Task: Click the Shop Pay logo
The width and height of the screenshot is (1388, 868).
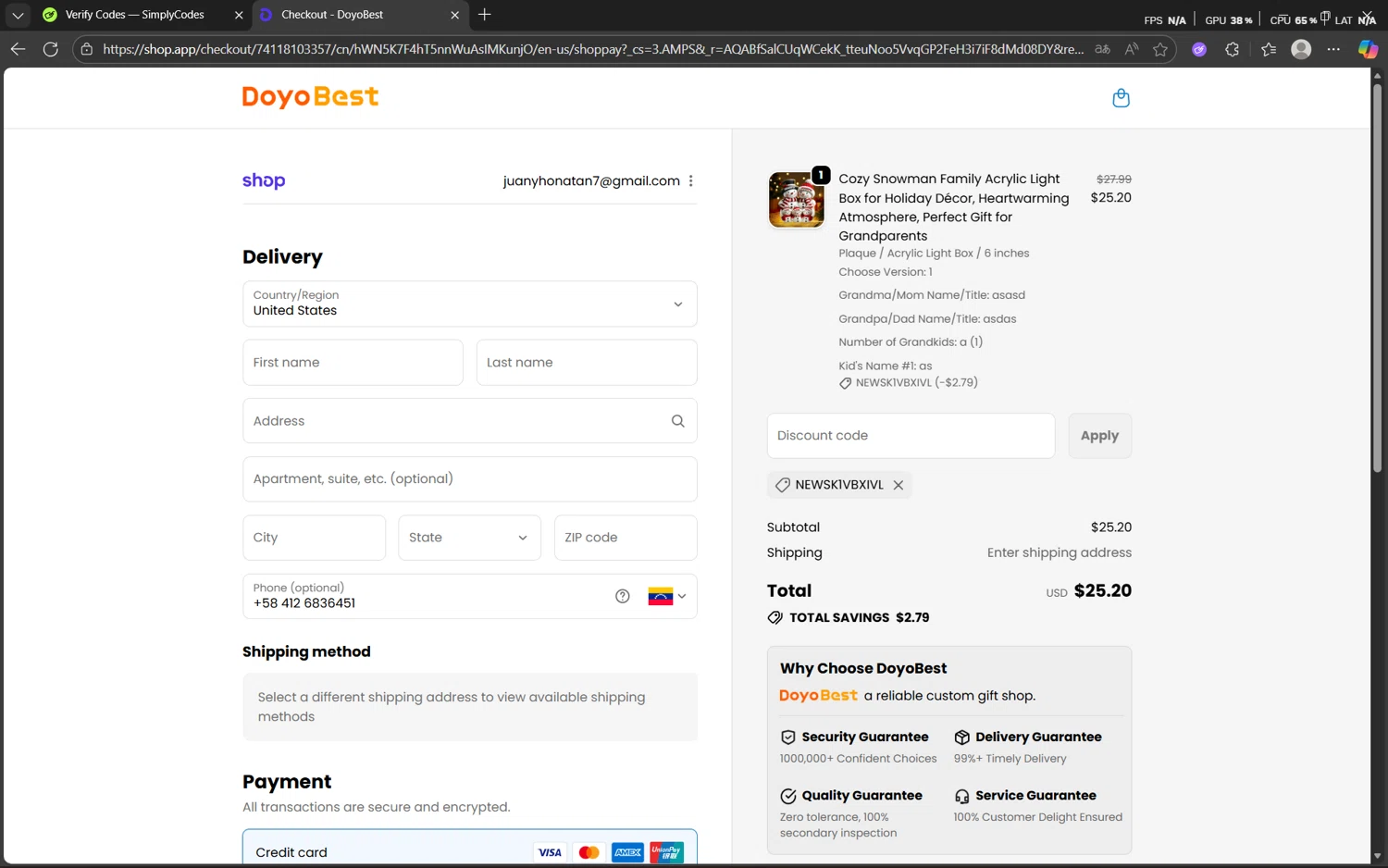Action: 264,180
